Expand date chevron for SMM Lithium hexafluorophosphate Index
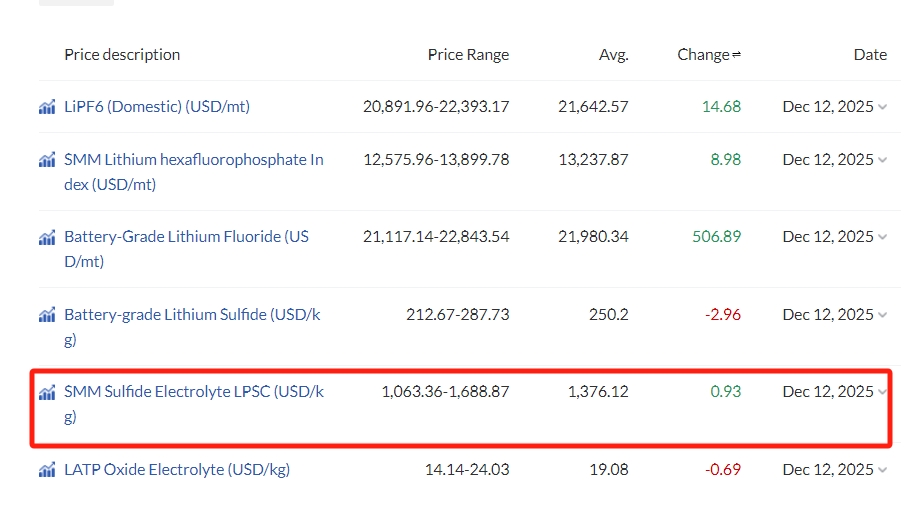 (882, 160)
